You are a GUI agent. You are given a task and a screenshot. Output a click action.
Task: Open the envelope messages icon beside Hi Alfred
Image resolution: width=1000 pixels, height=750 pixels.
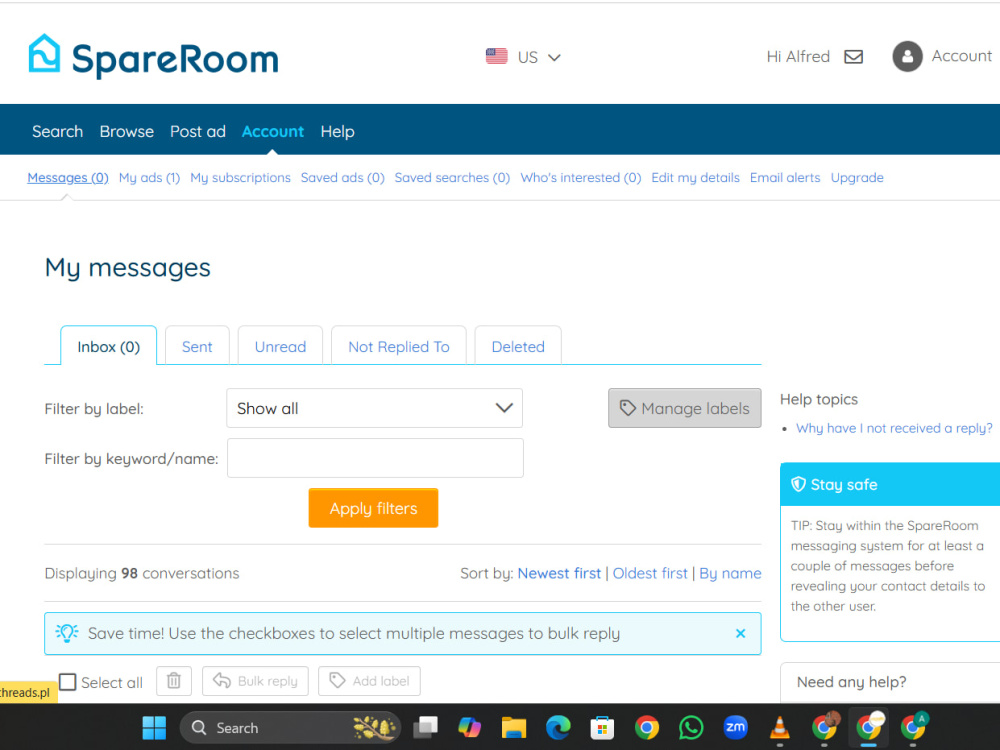tap(853, 57)
